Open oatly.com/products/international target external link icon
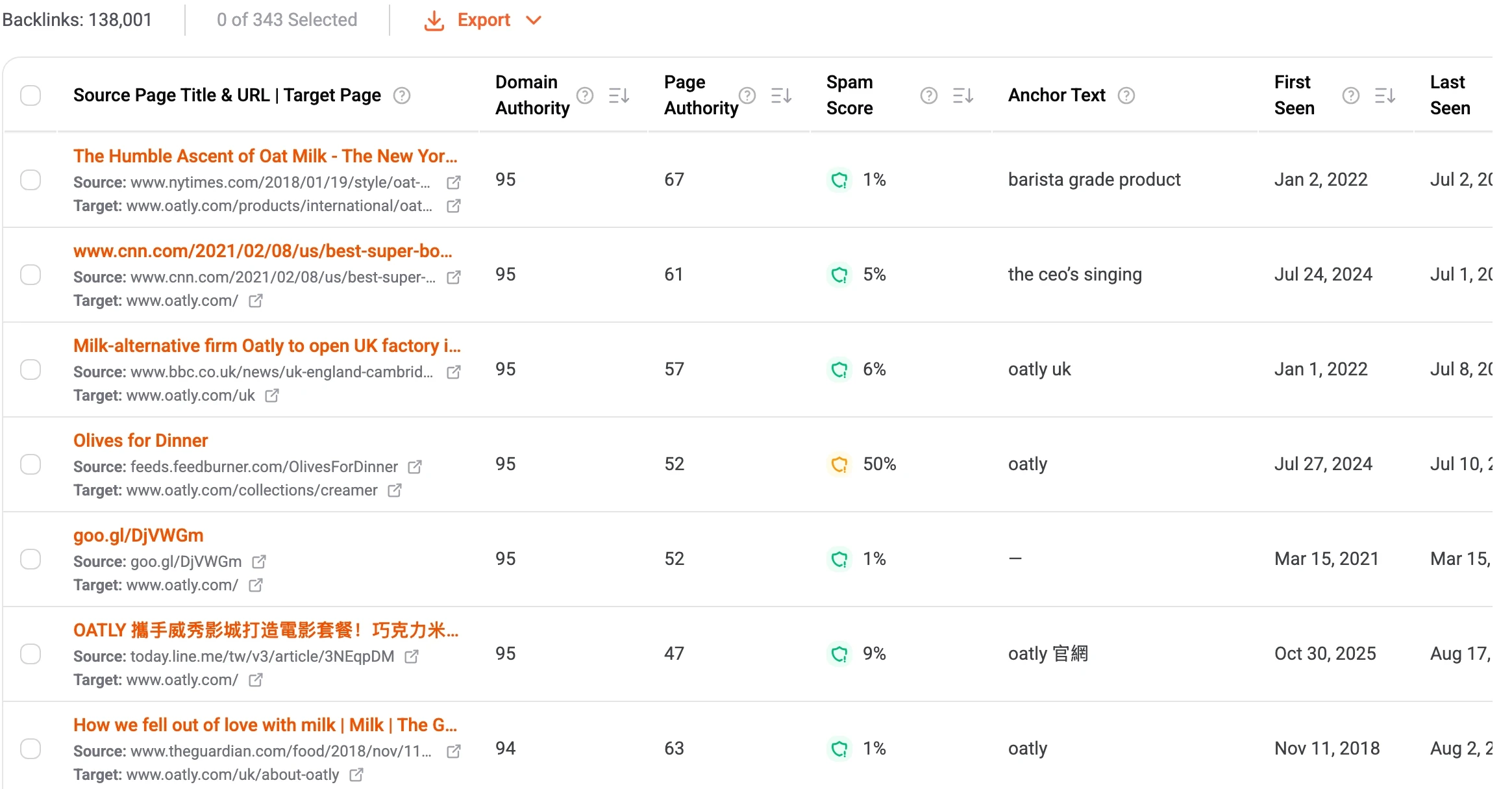 [454, 206]
